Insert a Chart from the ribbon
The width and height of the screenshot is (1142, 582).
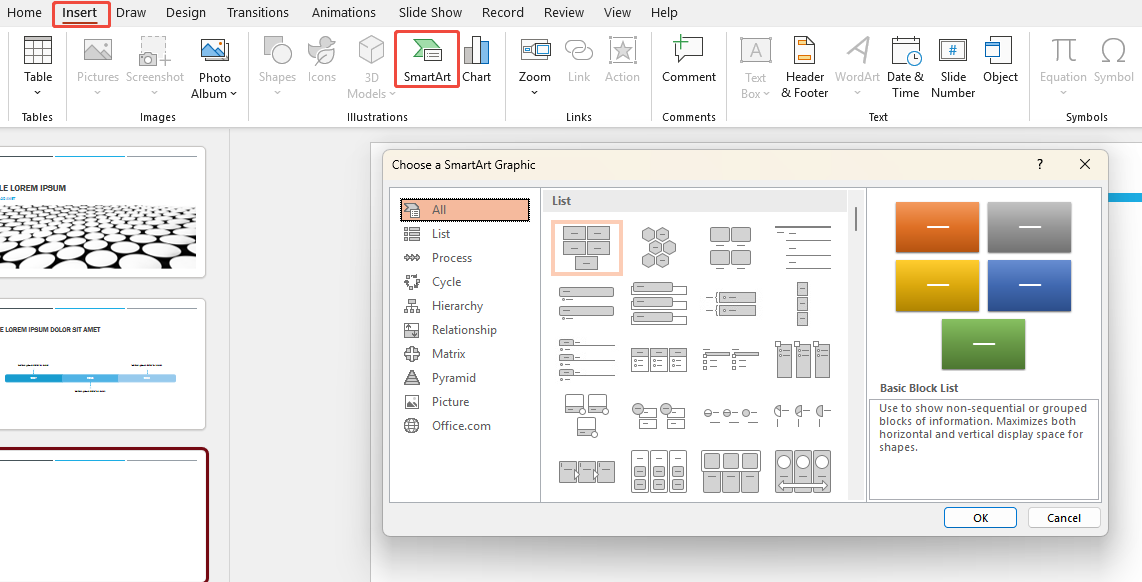click(x=476, y=59)
